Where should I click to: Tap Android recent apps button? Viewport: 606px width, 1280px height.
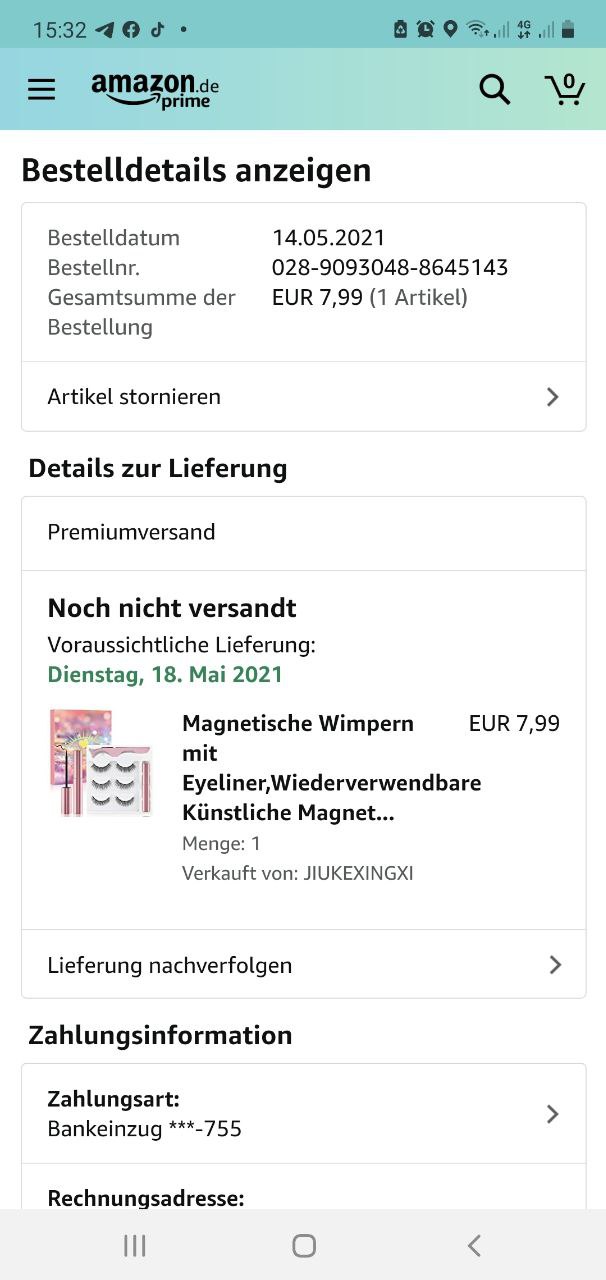(134, 1245)
